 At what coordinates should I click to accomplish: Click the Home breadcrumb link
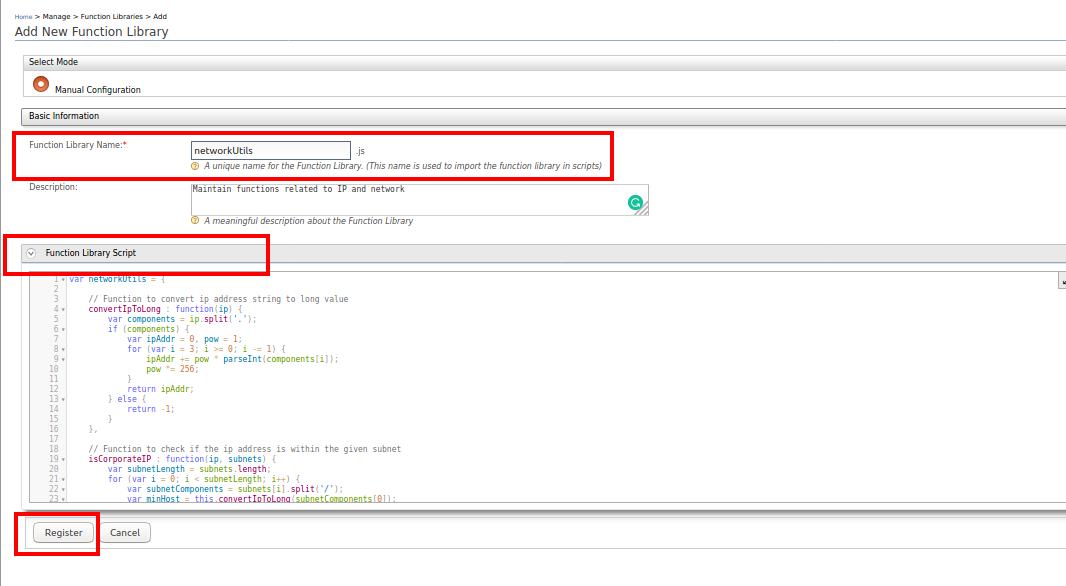click(x=23, y=17)
